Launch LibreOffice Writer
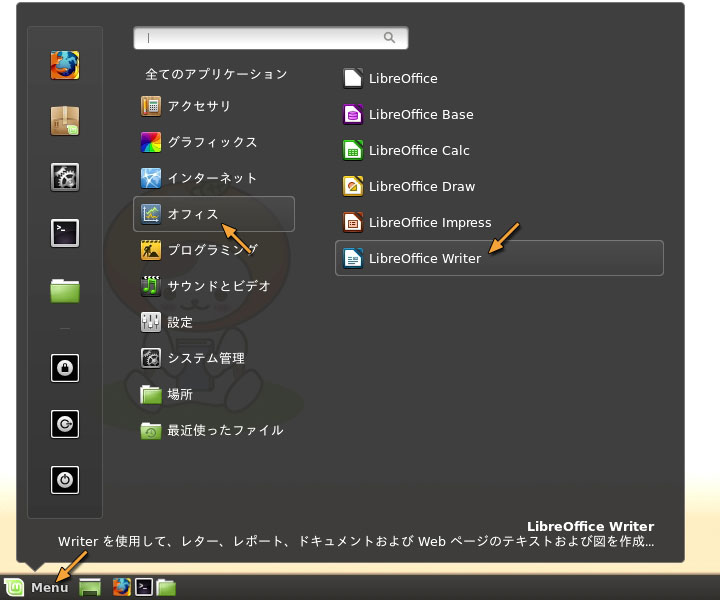720x600 pixels. click(500, 258)
